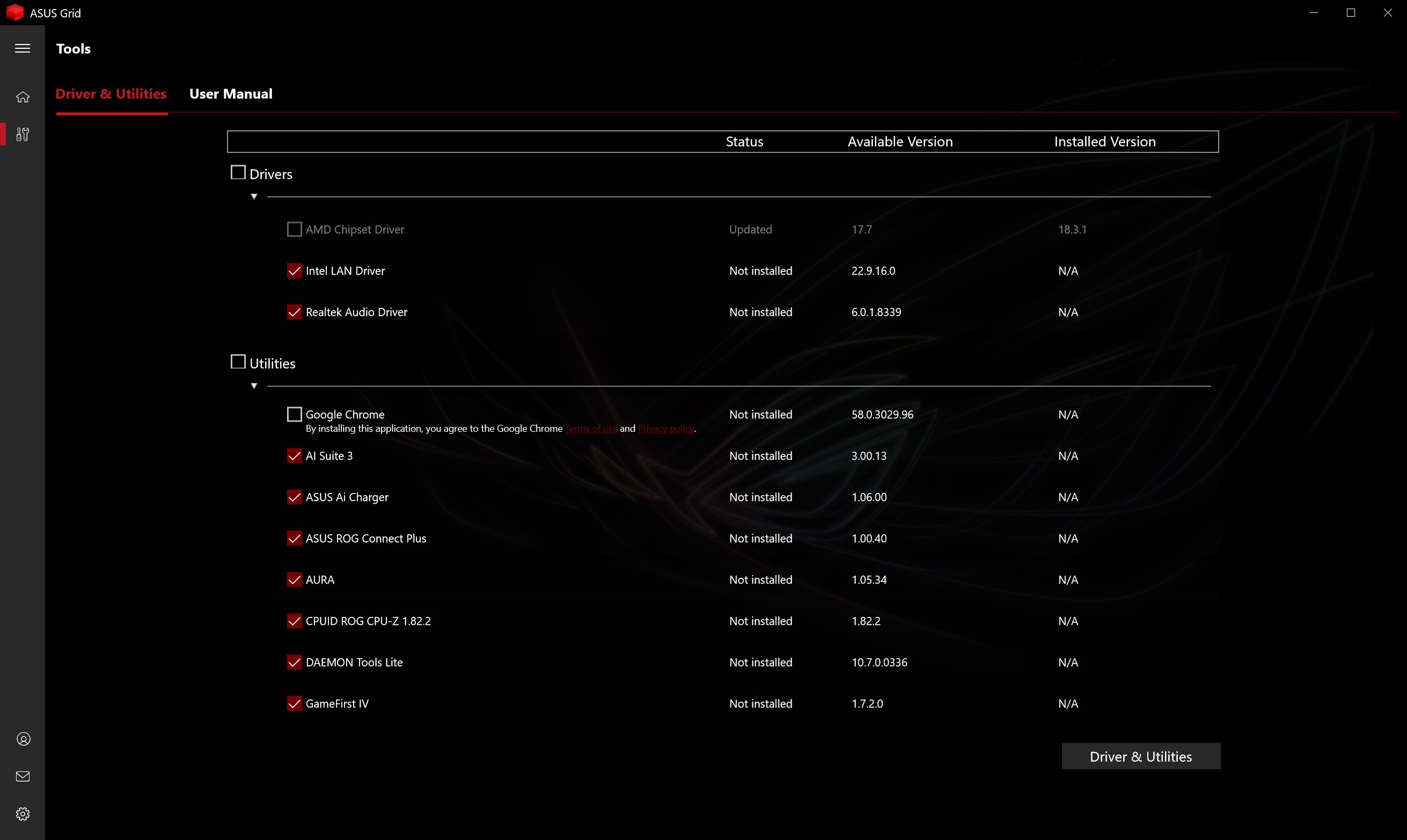Check the Utilities group checkbox
Viewport: 1407px width, 840px height.
238,362
